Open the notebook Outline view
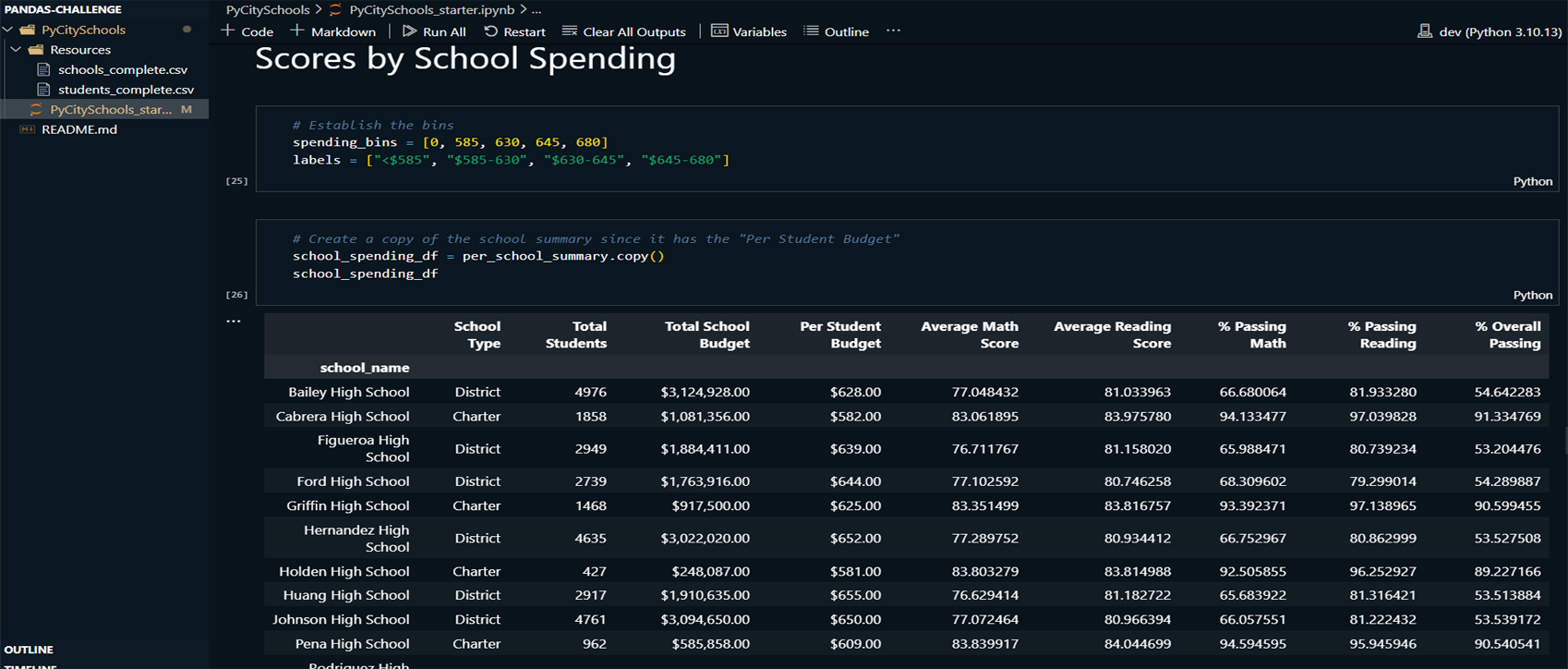The width and height of the screenshot is (1568, 669). [836, 31]
